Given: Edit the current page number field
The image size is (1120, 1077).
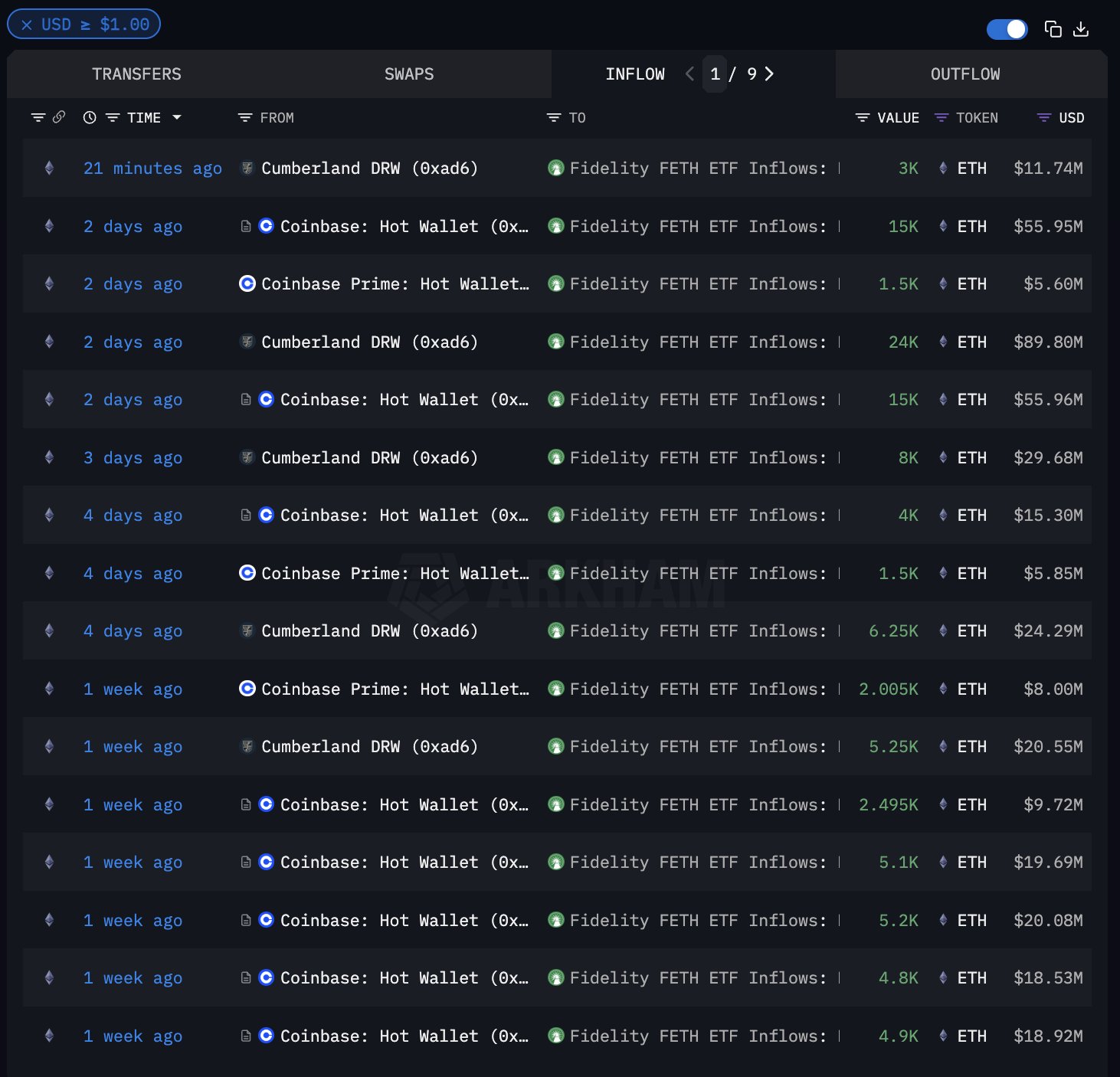Looking at the screenshot, I should click(715, 74).
